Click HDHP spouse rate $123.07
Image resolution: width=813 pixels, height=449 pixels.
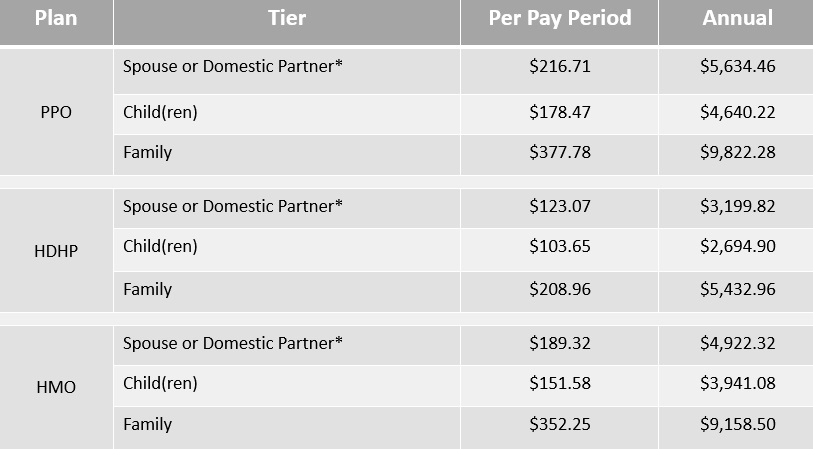pos(559,206)
